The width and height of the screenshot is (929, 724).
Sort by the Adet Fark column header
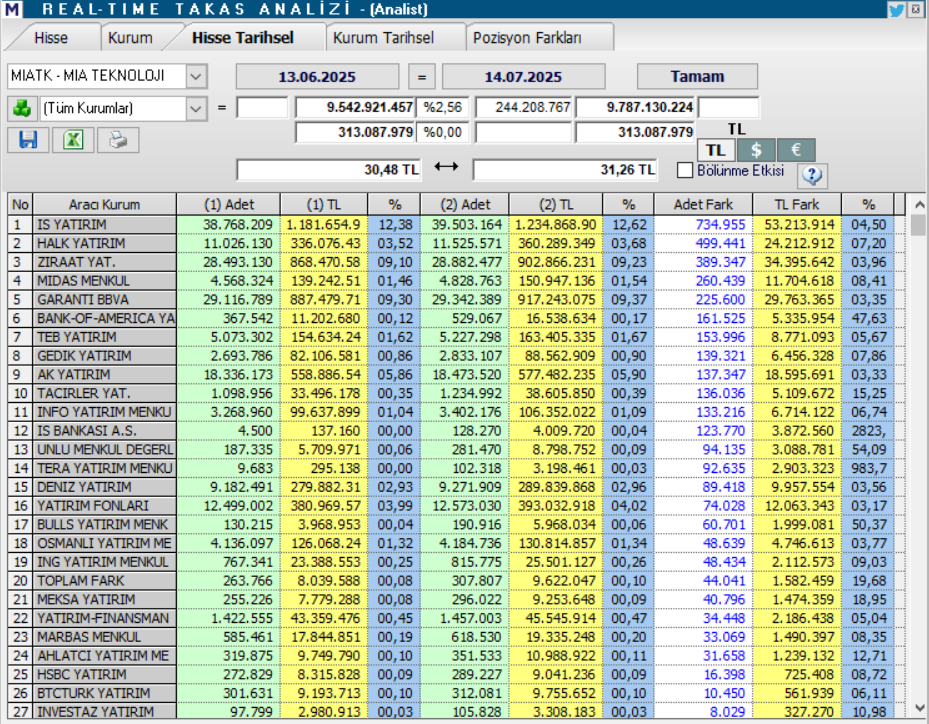tap(703, 205)
